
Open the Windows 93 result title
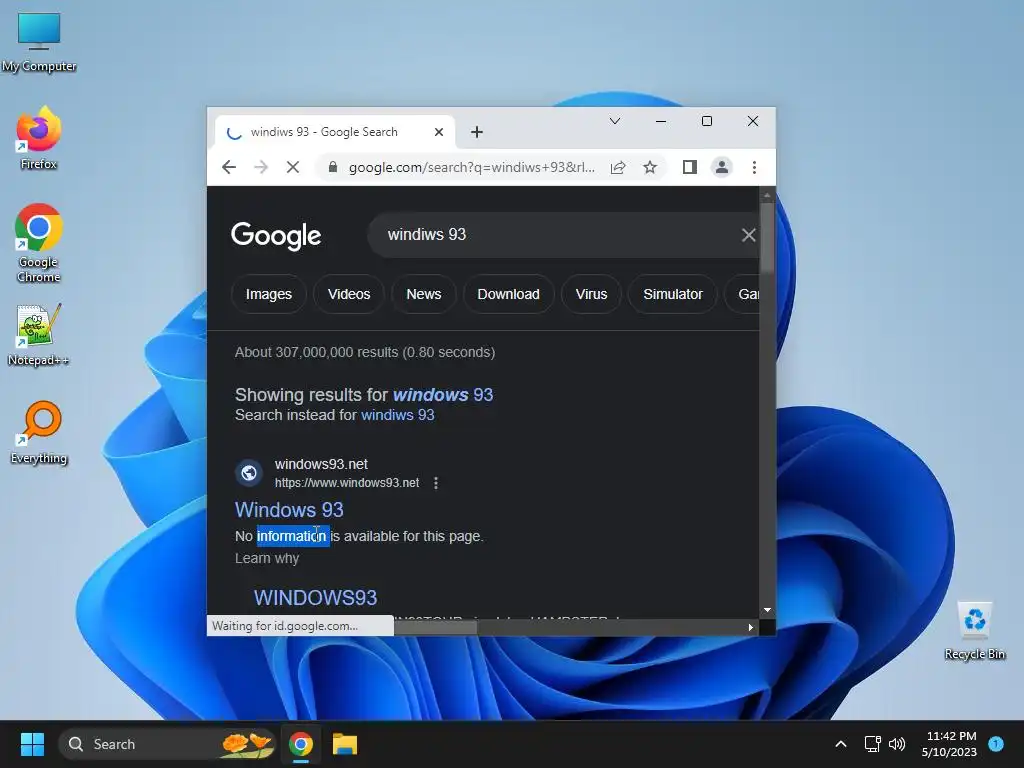pos(289,510)
